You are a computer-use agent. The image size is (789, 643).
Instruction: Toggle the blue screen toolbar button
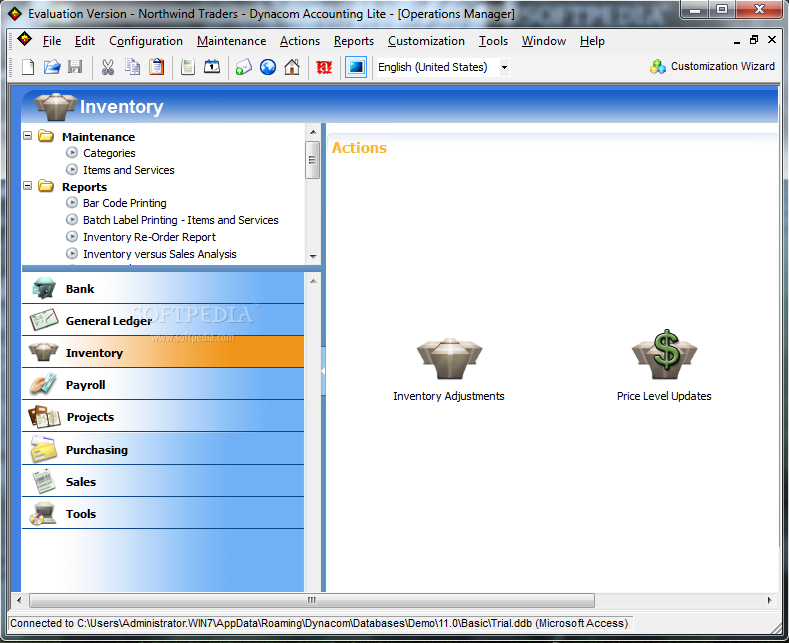(x=356, y=67)
